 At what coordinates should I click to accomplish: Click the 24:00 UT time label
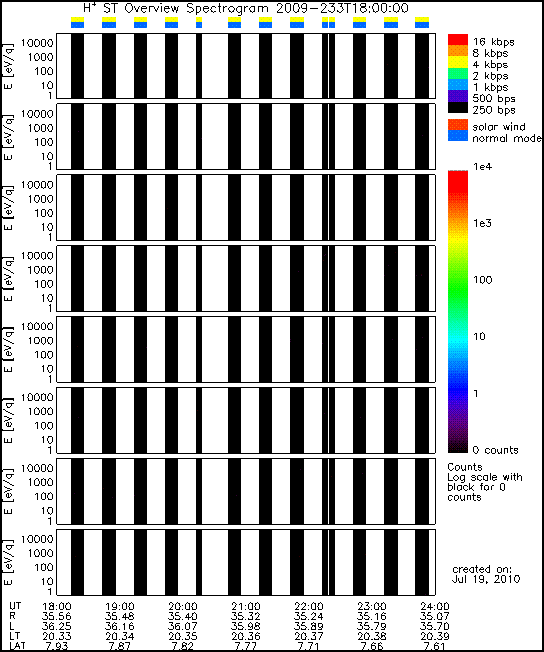pyautogui.click(x=435, y=606)
